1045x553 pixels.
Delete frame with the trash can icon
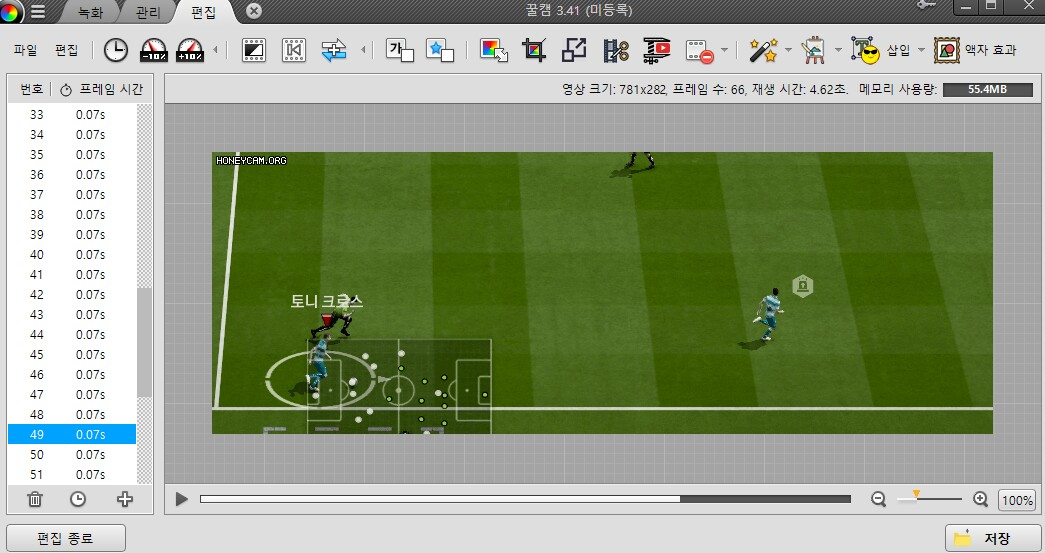[35, 499]
